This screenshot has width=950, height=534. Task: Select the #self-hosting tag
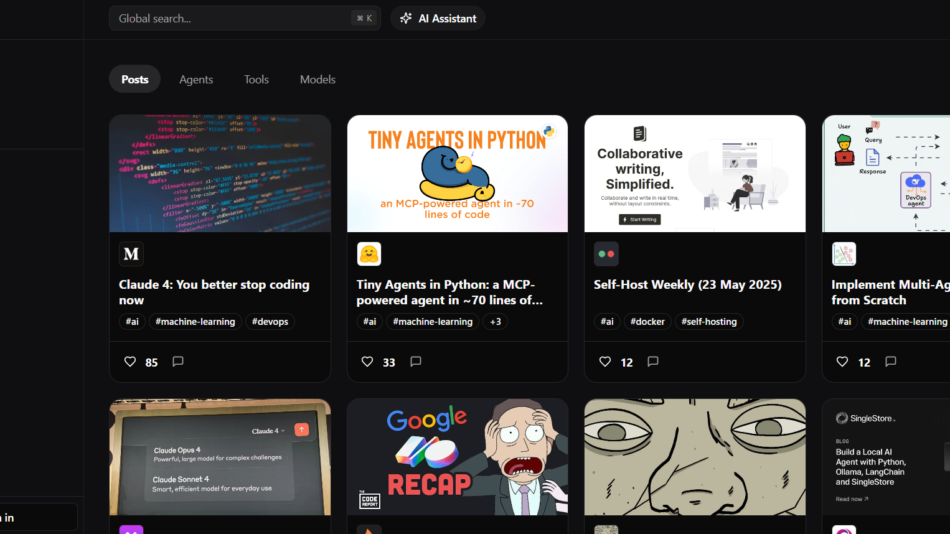pos(709,321)
